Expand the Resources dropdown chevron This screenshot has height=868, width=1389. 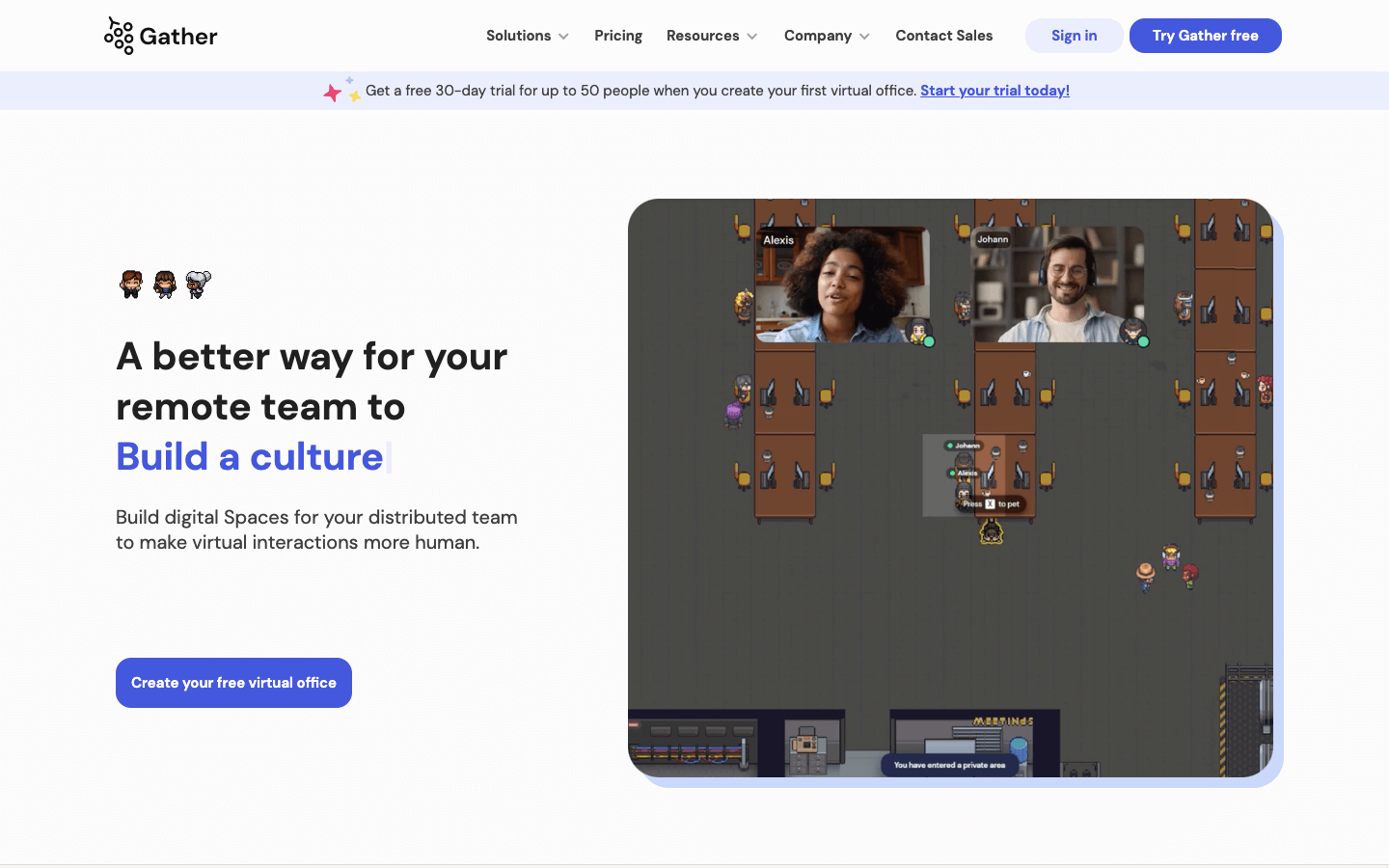click(x=752, y=37)
